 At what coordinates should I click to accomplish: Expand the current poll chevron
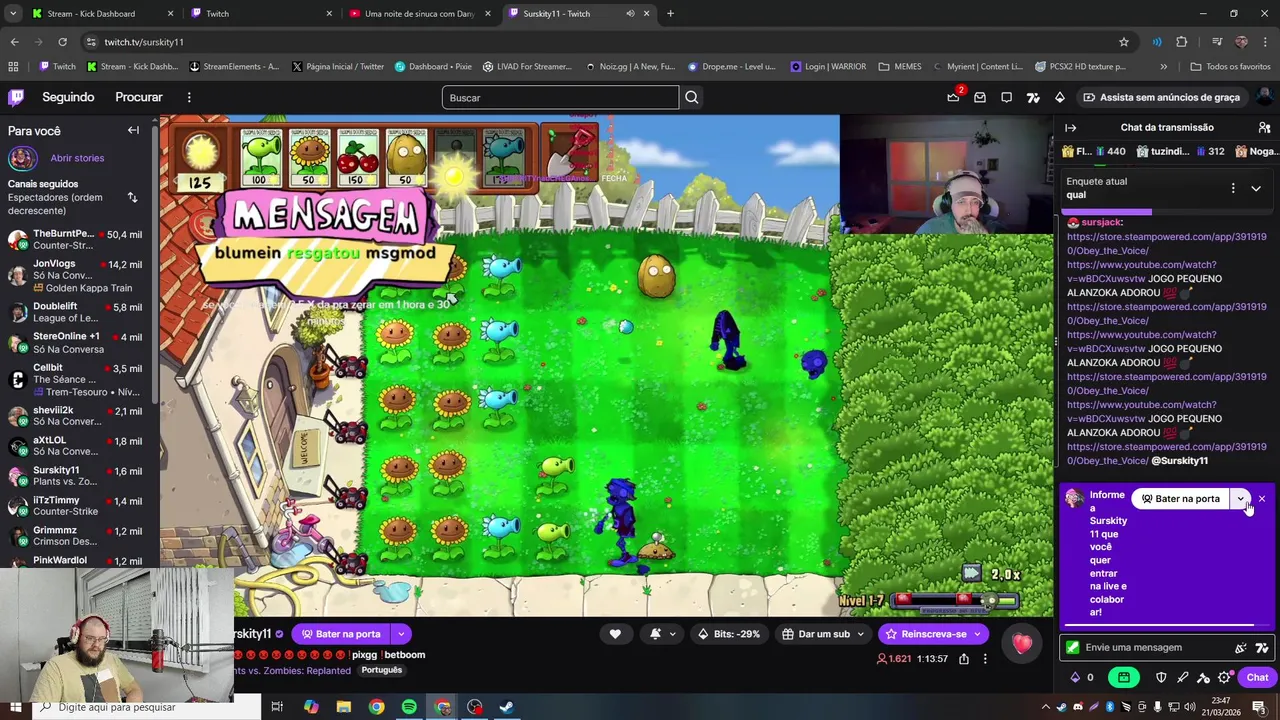coord(1256,188)
